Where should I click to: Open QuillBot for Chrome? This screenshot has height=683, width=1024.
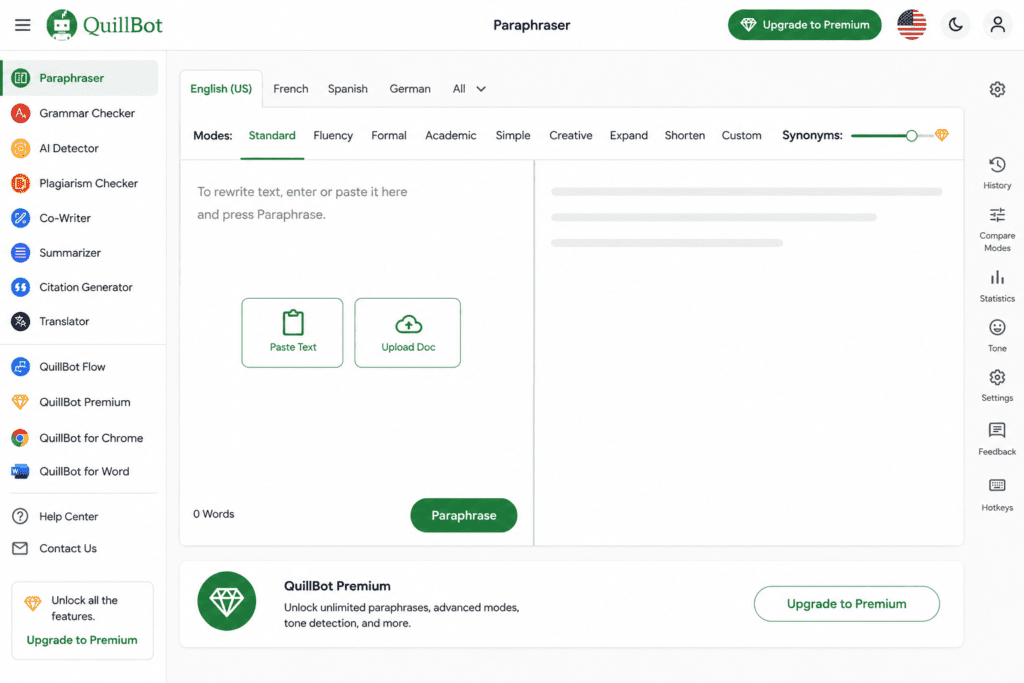click(x=79, y=438)
